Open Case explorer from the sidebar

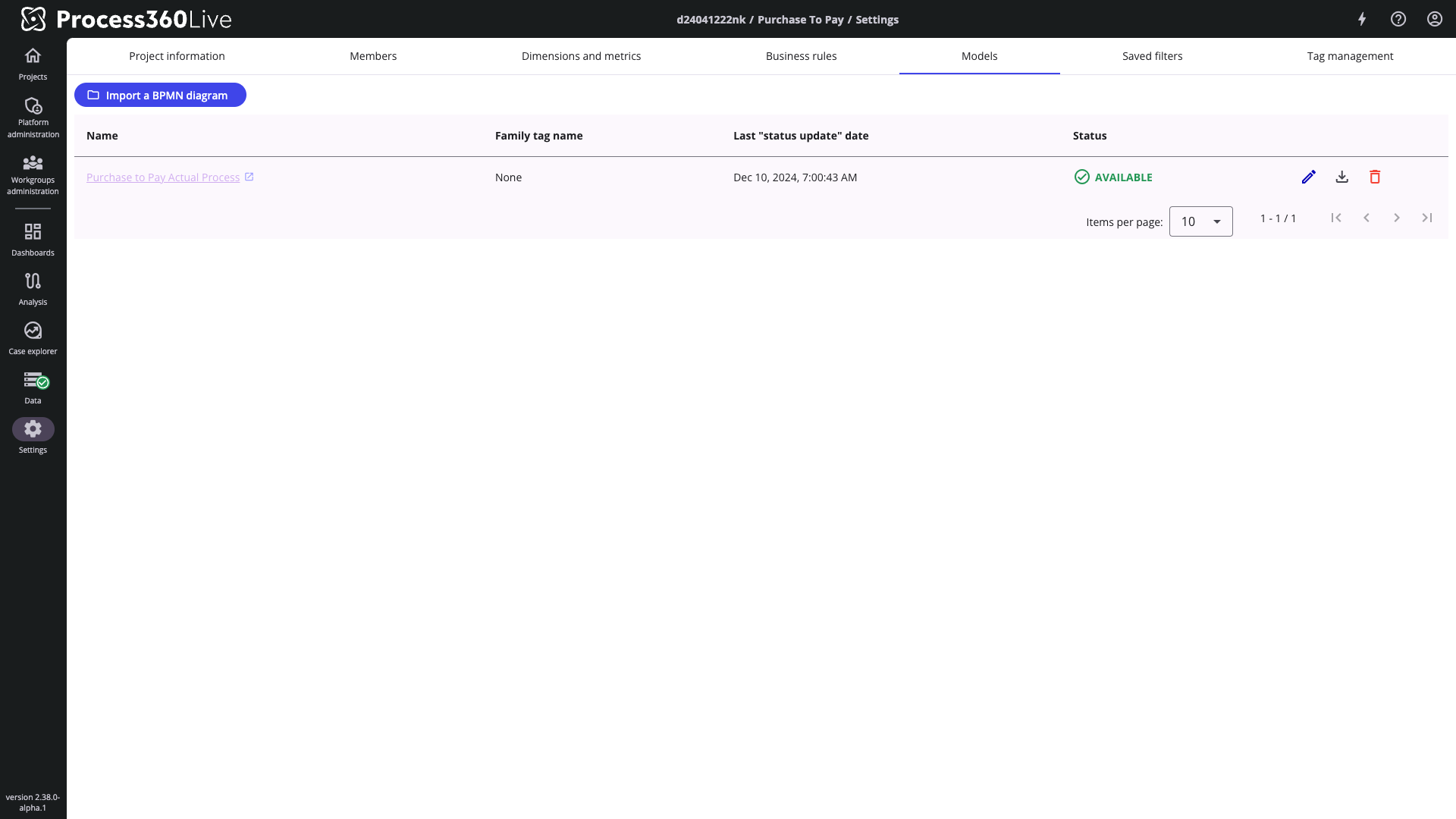tap(33, 337)
